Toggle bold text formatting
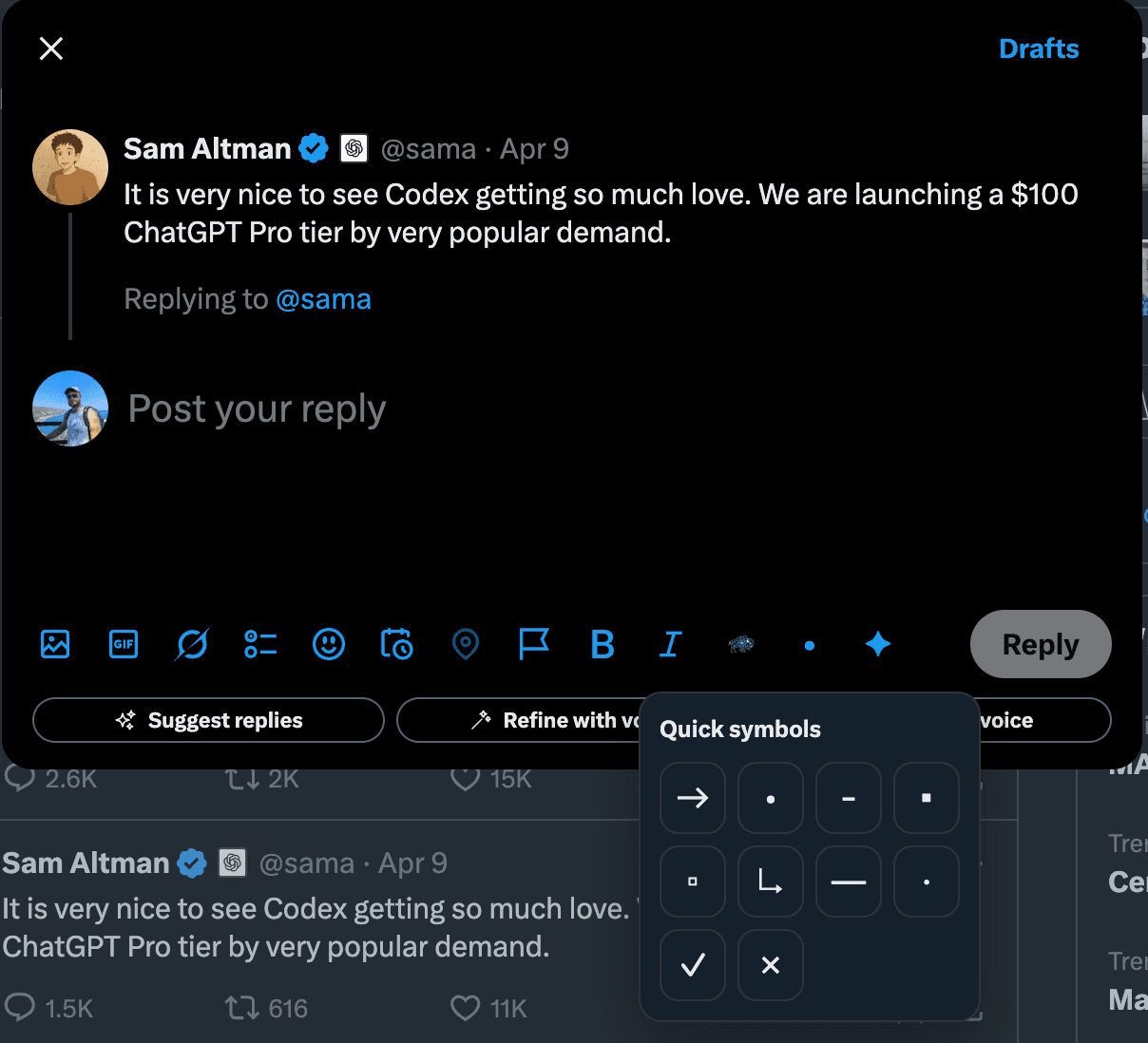Screen dimensions: 1148x1043 click(x=603, y=644)
